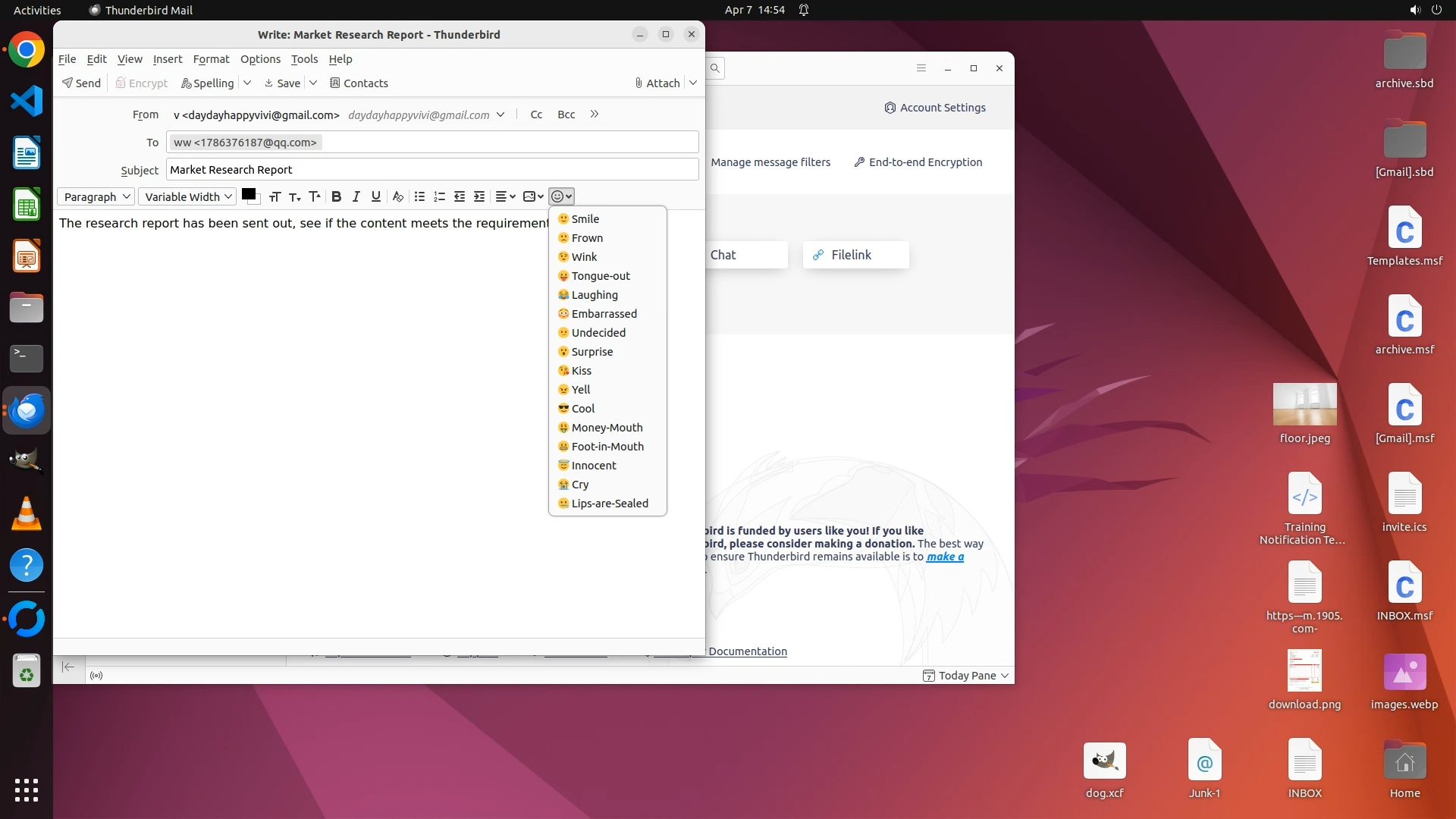Open the insert image dropdown icon

coord(533,197)
